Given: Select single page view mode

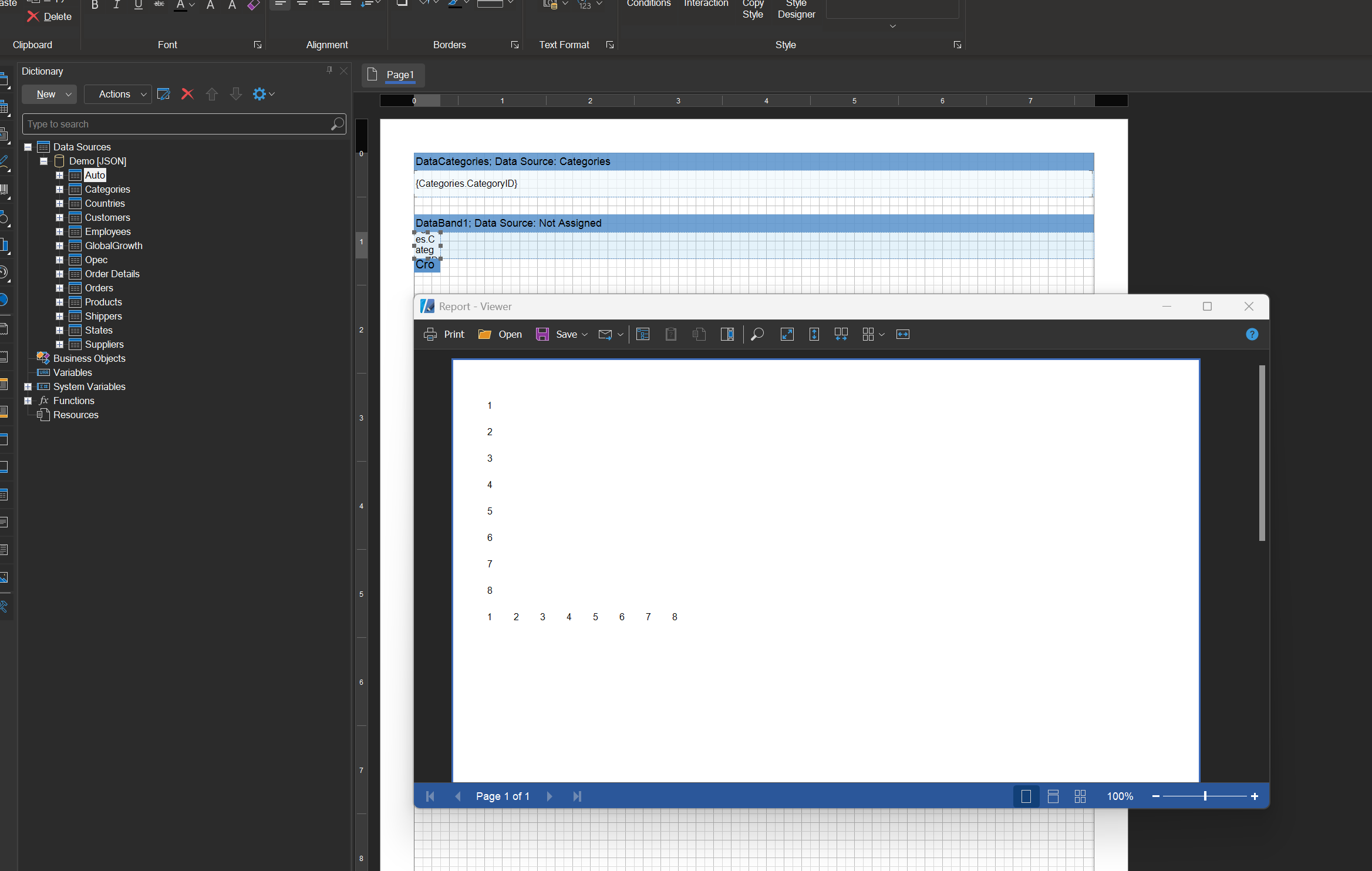Looking at the screenshot, I should tap(1026, 796).
